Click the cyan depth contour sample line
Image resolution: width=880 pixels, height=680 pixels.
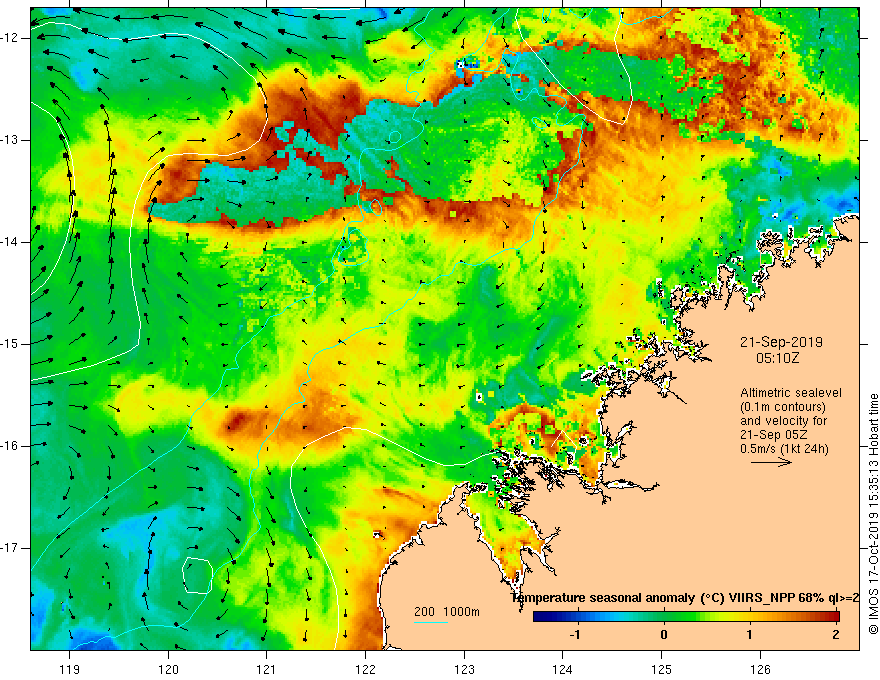point(430,622)
